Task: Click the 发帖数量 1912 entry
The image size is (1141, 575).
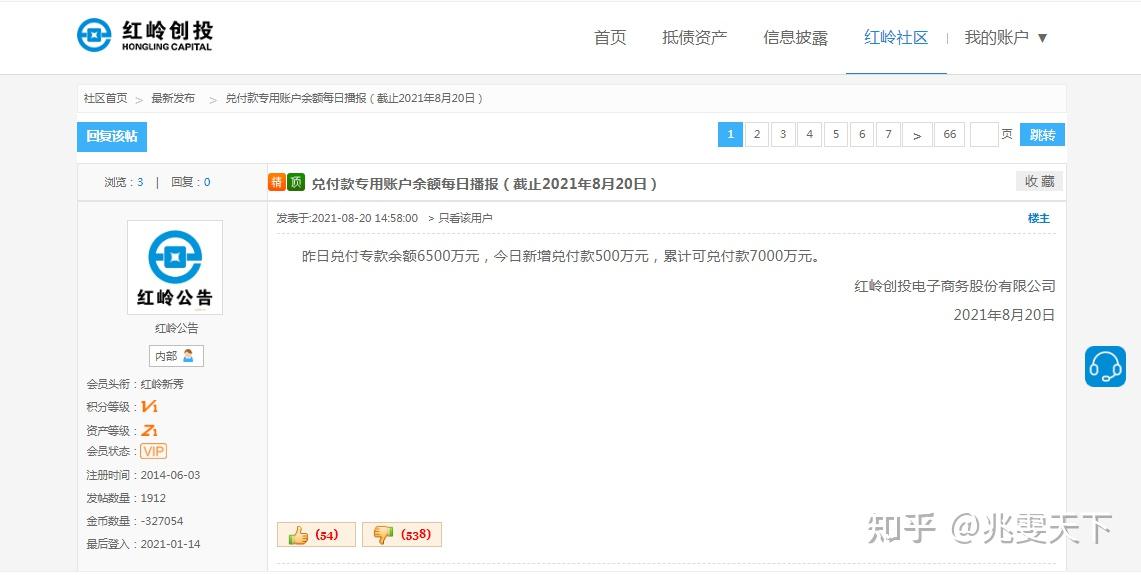Action: (x=126, y=498)
